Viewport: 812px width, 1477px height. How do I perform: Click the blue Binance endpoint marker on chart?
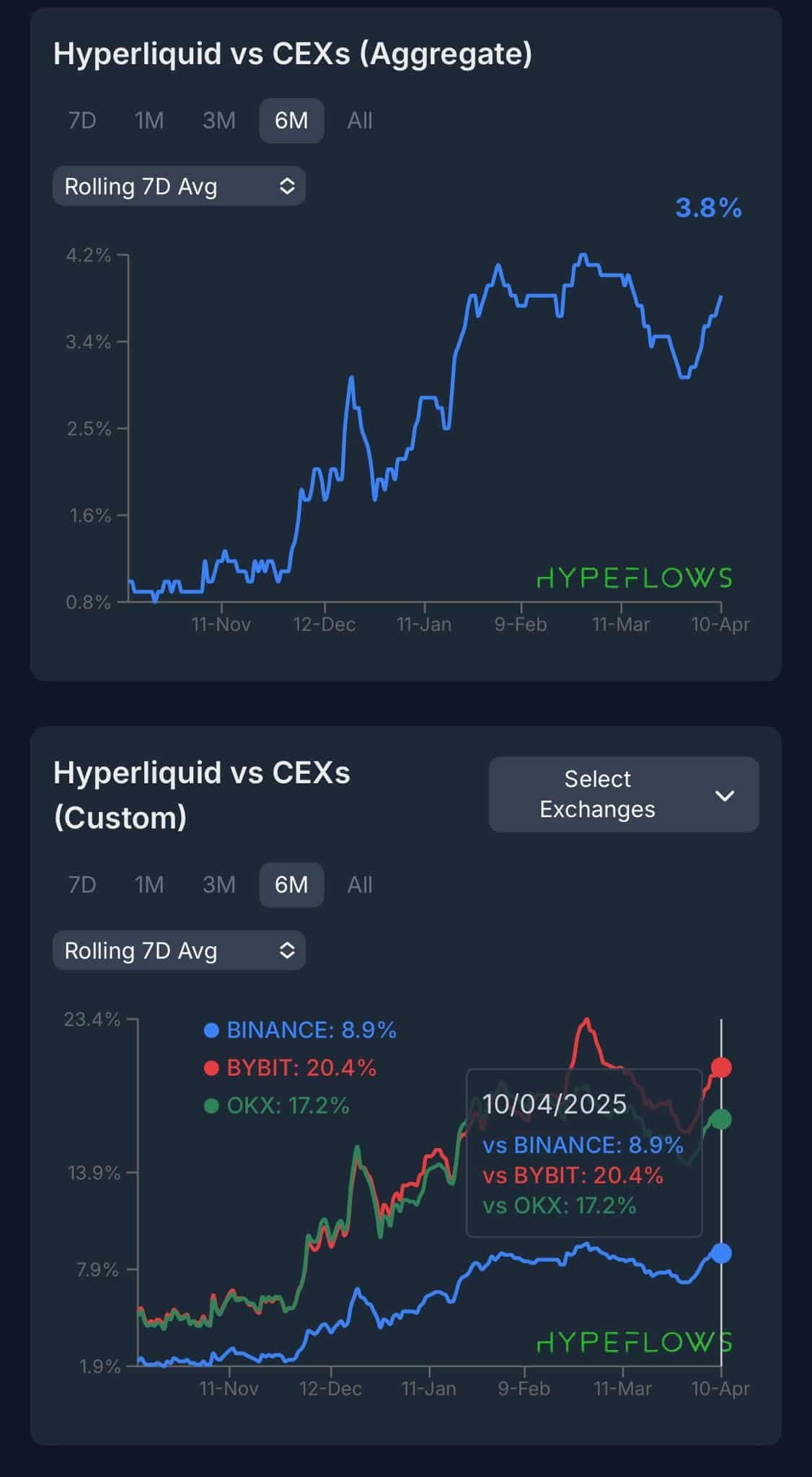pos(721,1253)
